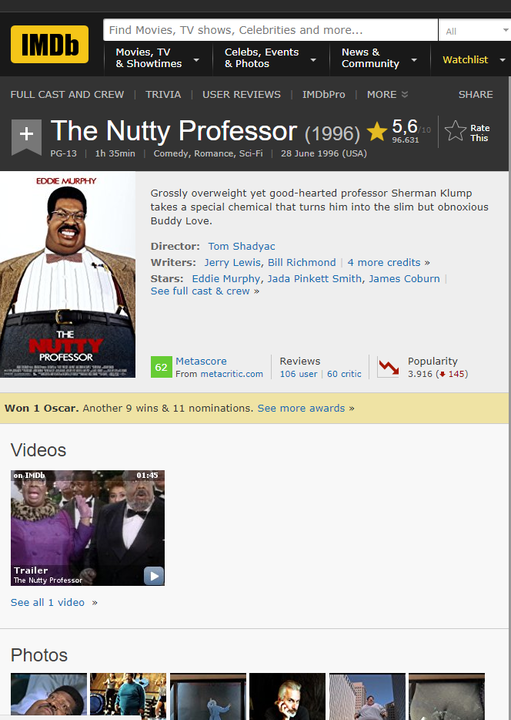This screenshot has height=720, width=511.
Task: Click the Rate This star icon
Action: (x=455, y=131)
